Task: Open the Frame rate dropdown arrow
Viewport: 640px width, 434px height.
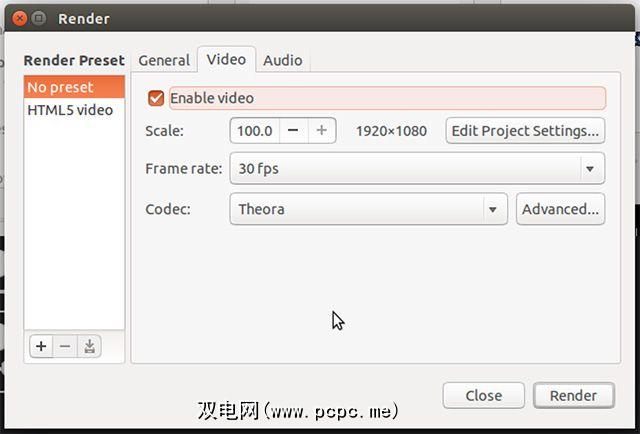Action: 590,168
